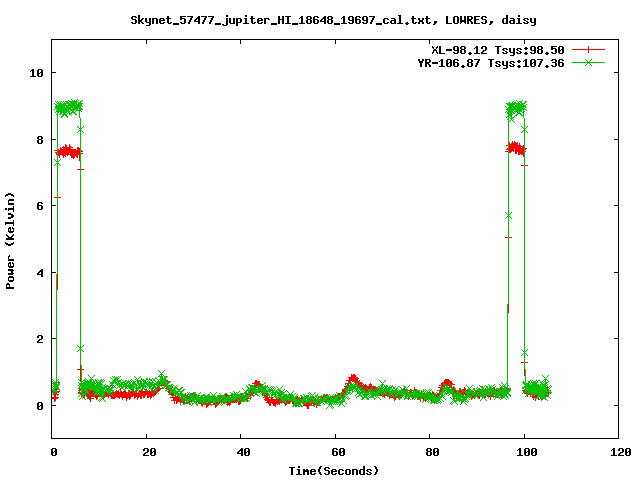This screenshot has width=640, height=480.
Task: Click the red XL legend line sample
Action: point(588,50)
